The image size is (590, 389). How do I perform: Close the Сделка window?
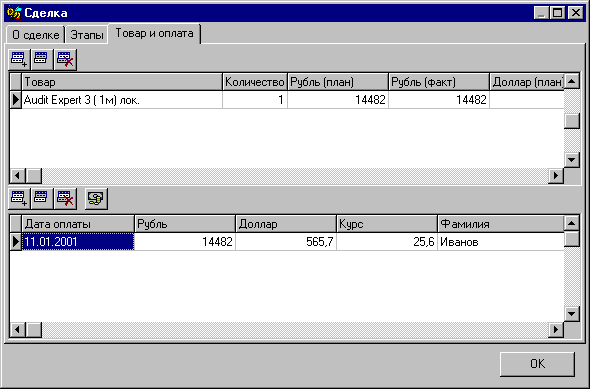(x=576, y=13)
